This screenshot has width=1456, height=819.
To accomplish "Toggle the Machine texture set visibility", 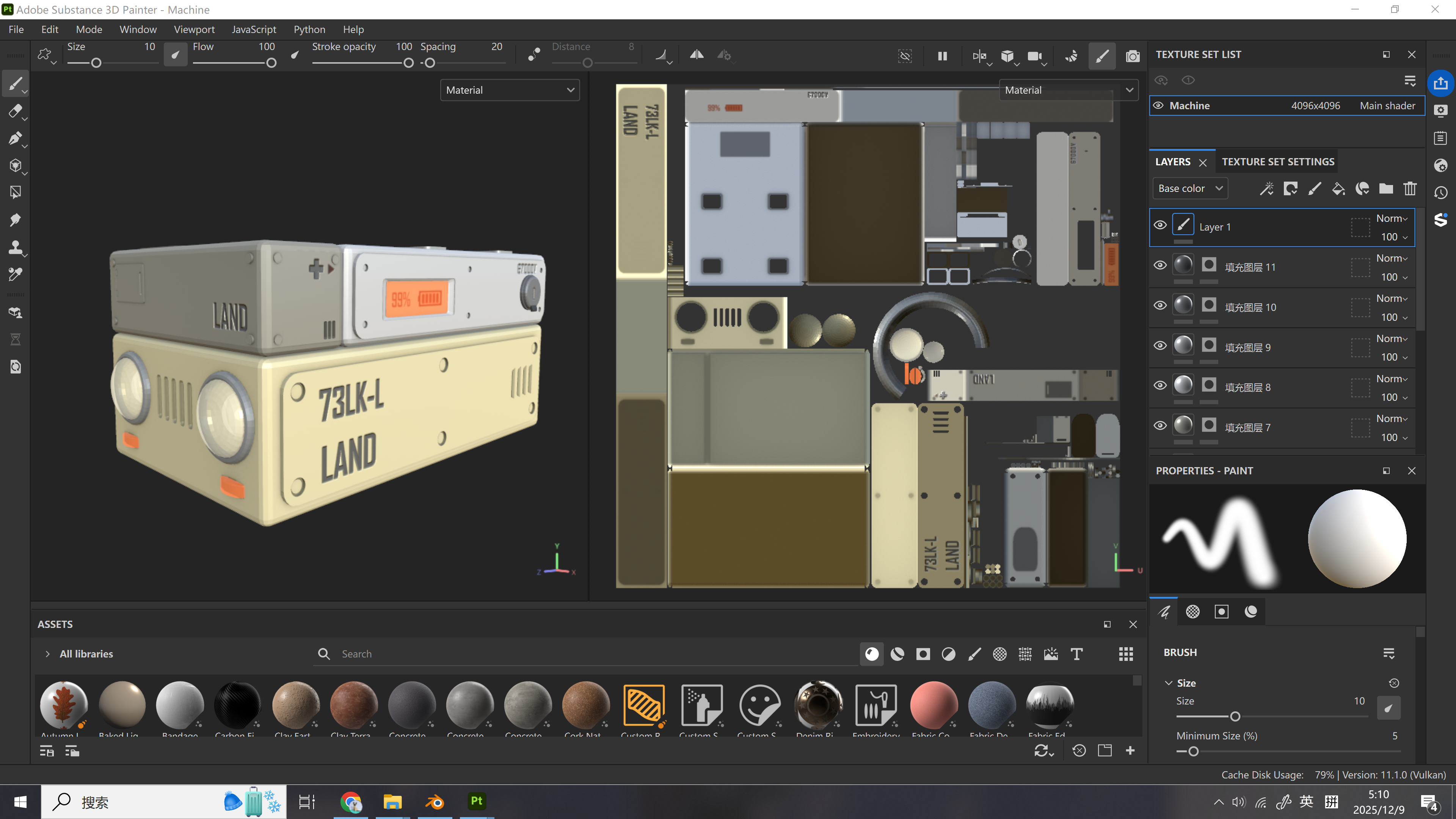I will (1158, 106).
